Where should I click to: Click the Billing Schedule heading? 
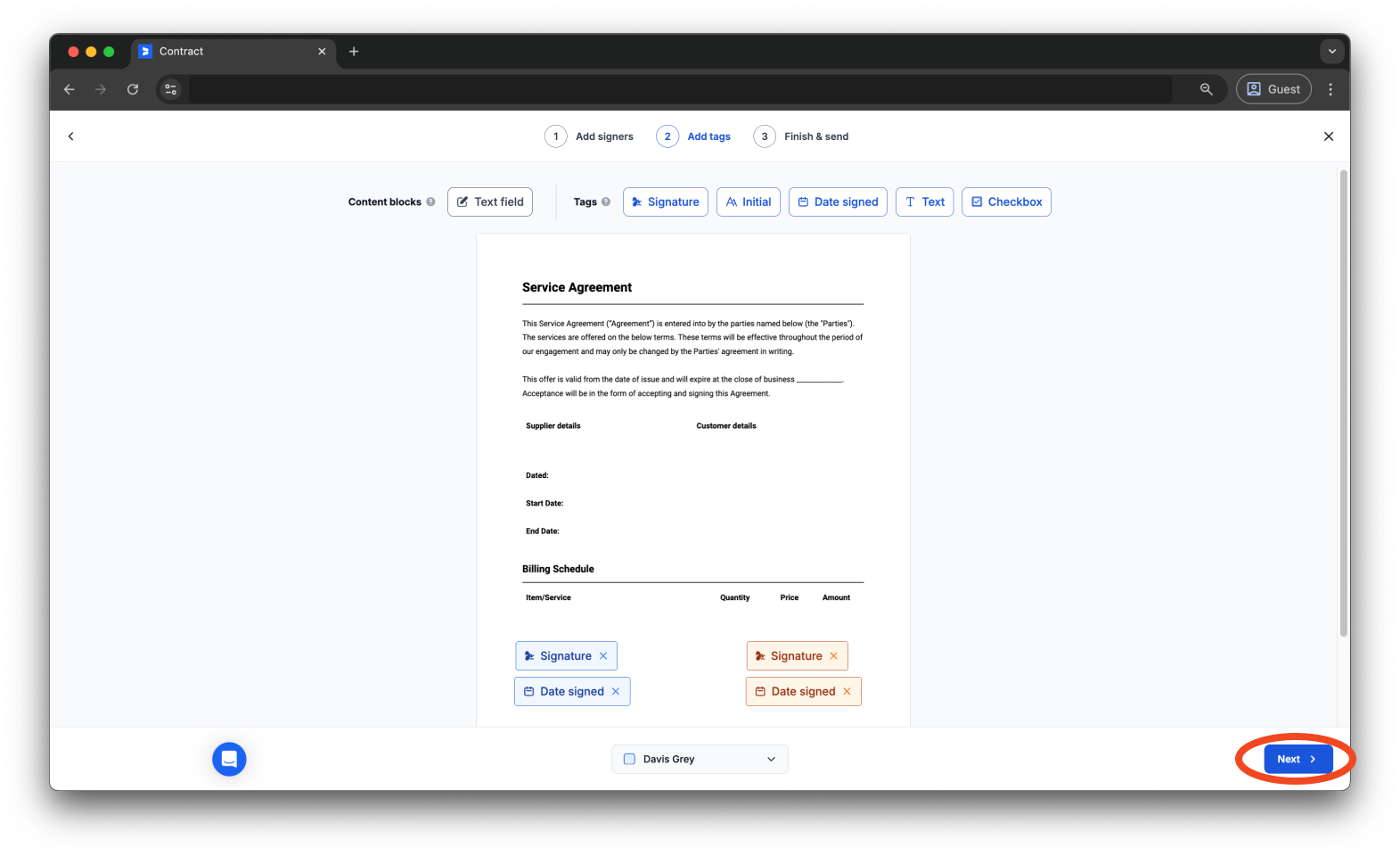(x=558, y=569)
